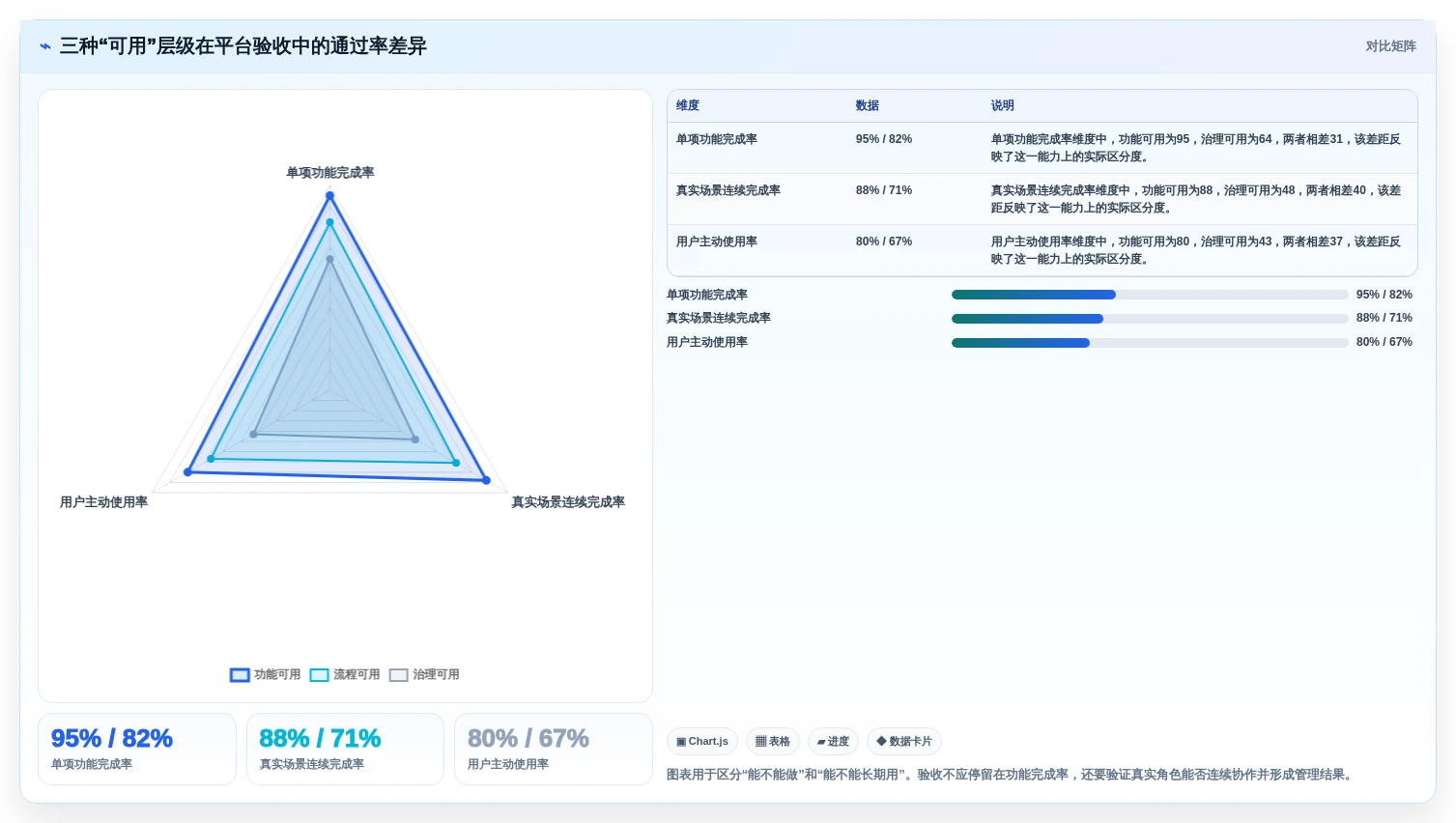Viewport: 1456px width, 823px height.
Task: Click the page title 三种“可用”层级在平台验收中的通过率差异
Action: click(x=243, y=46)
